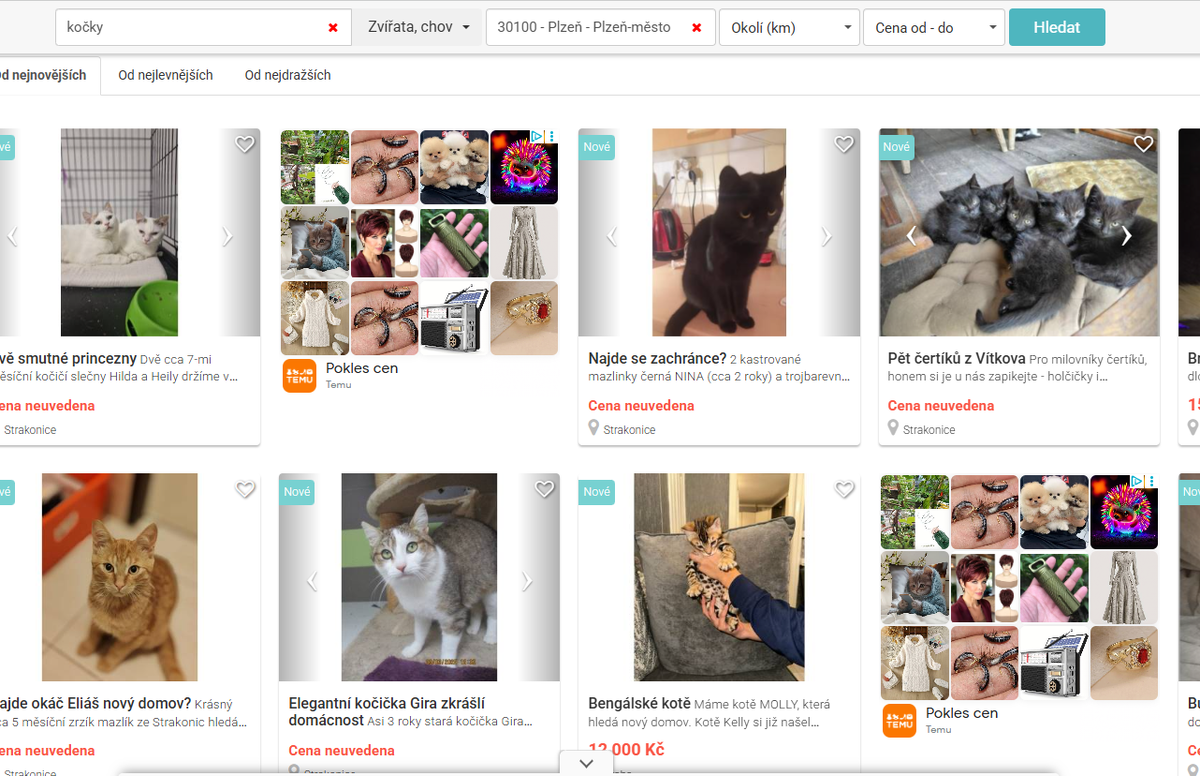Open the 'Najde se zachránce?' listing title

point(657,358)
